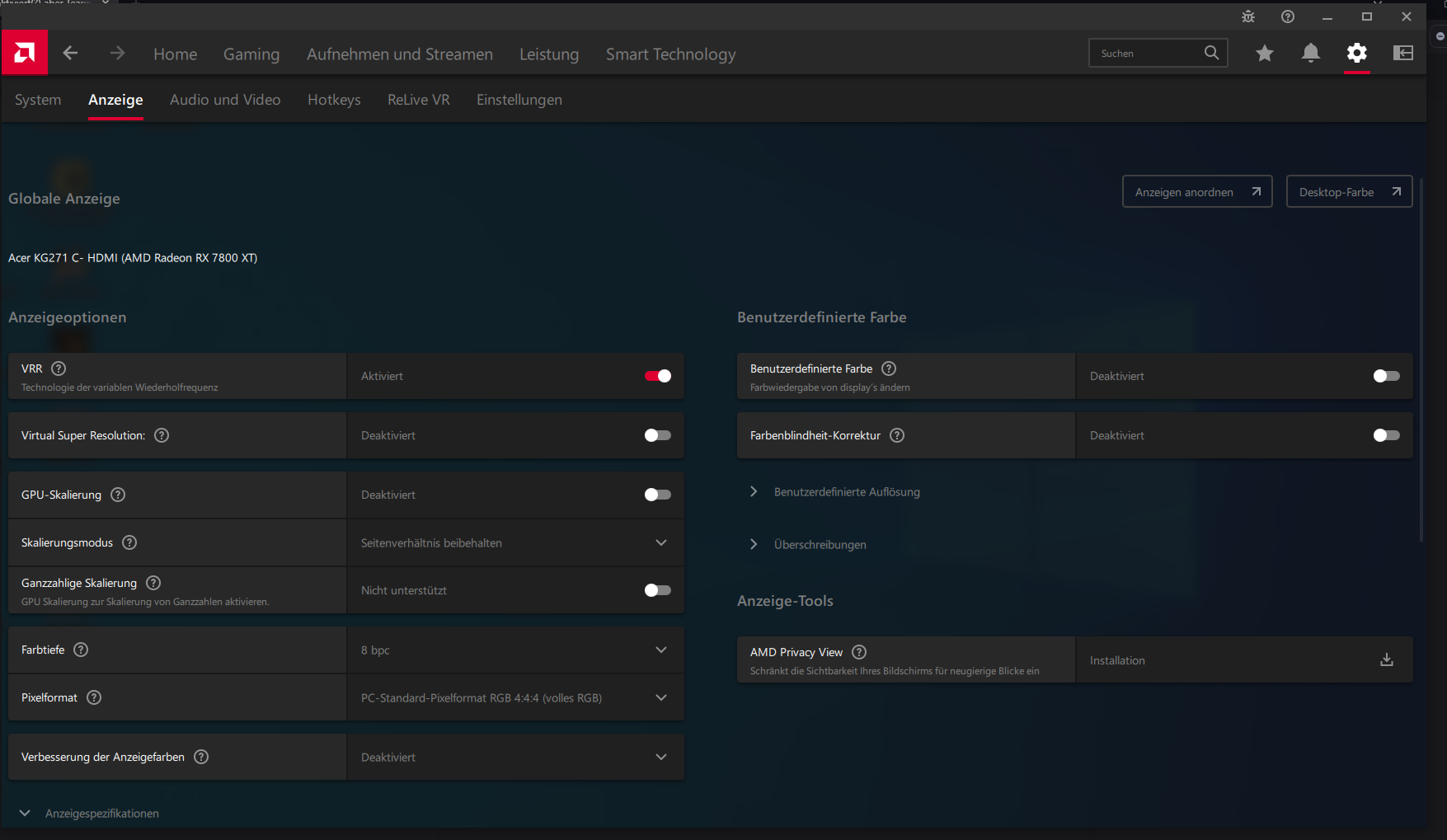The width and height of the screenshot is (1447, 840).
Task: Show help for Farbtiefe
Action: pyautogui.click(x=81, y=650)
